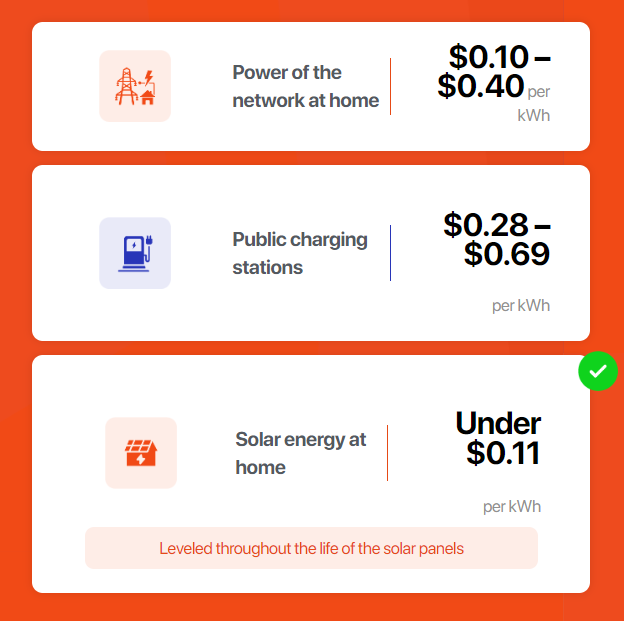
Task: Click the divider line in the solar energy card
Action: (387, 453)
